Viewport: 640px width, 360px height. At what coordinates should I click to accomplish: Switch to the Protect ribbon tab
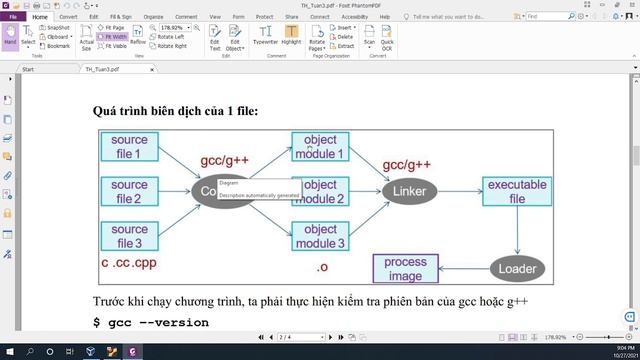(x=264, y=17)
